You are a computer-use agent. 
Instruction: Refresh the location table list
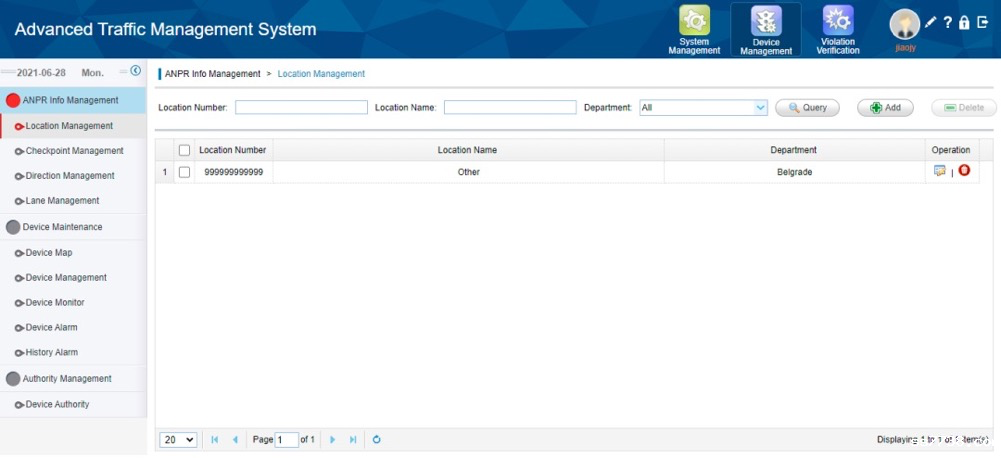tap(376, 440)
